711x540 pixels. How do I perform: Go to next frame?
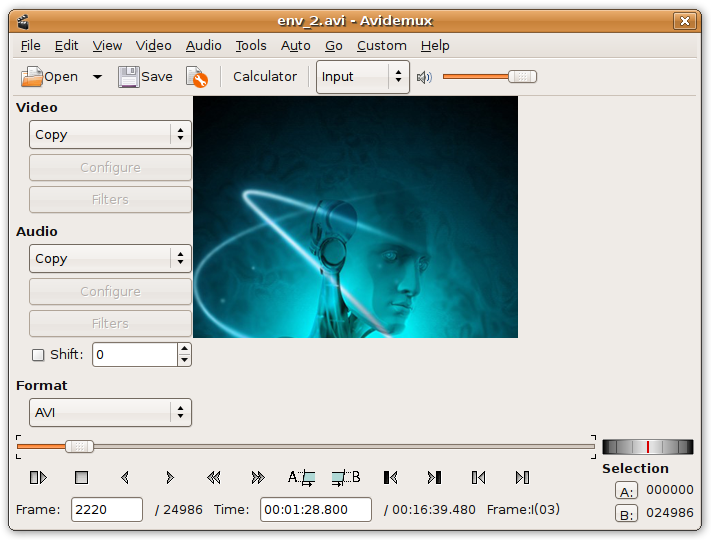pyautogui.click(x=170, y=477)
